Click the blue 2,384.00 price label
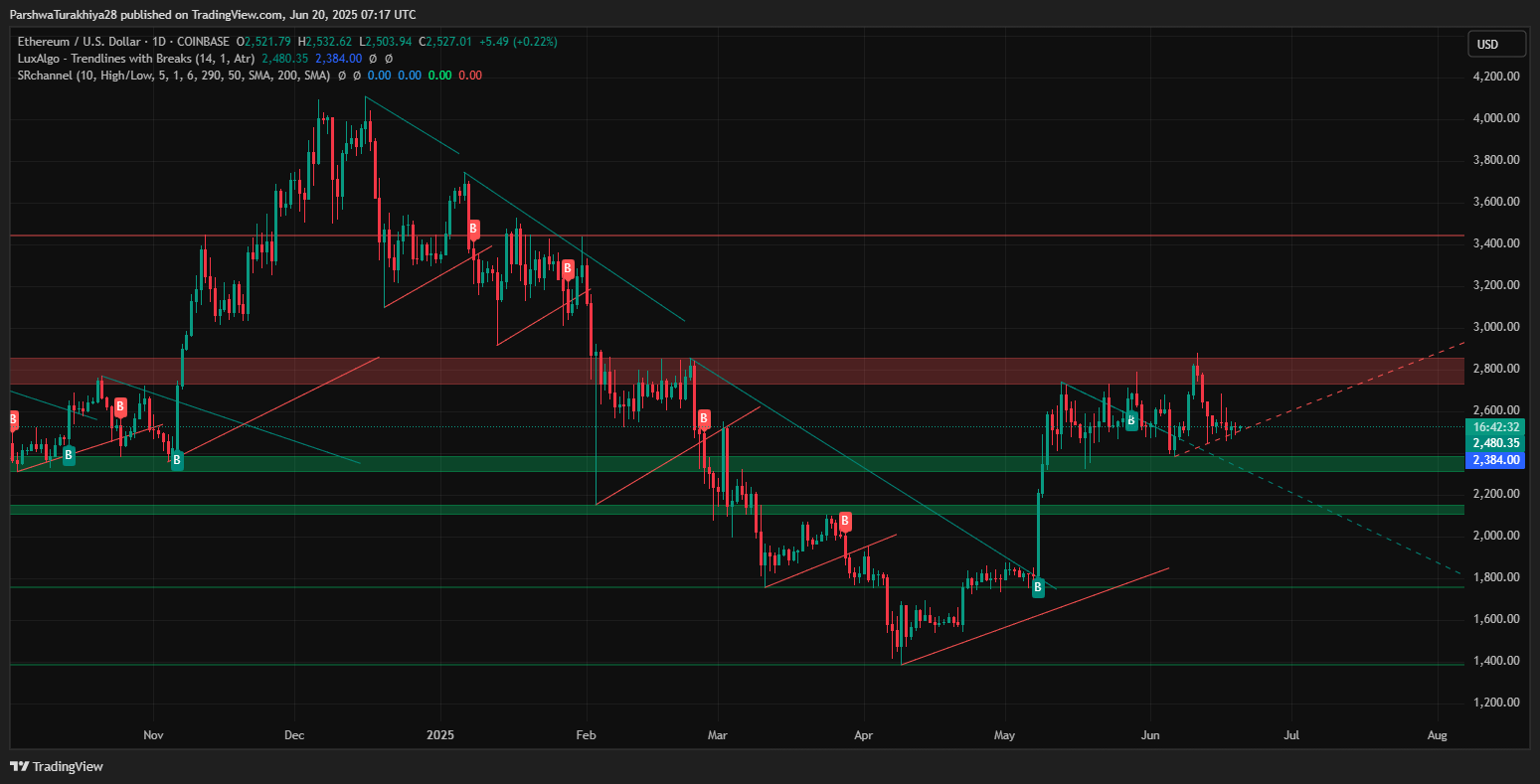 pos(1495,460)
